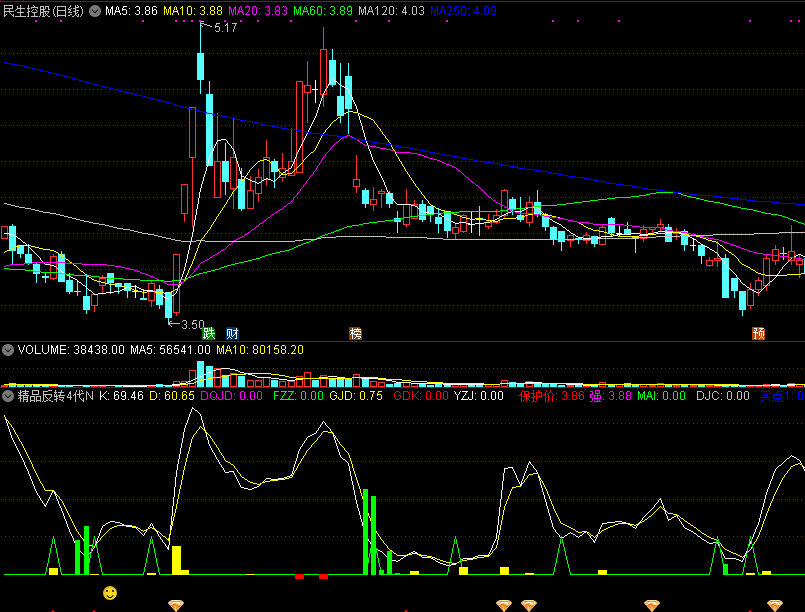
Task: Click the blue MA250: 4.09 label
Action: point(464,11)
